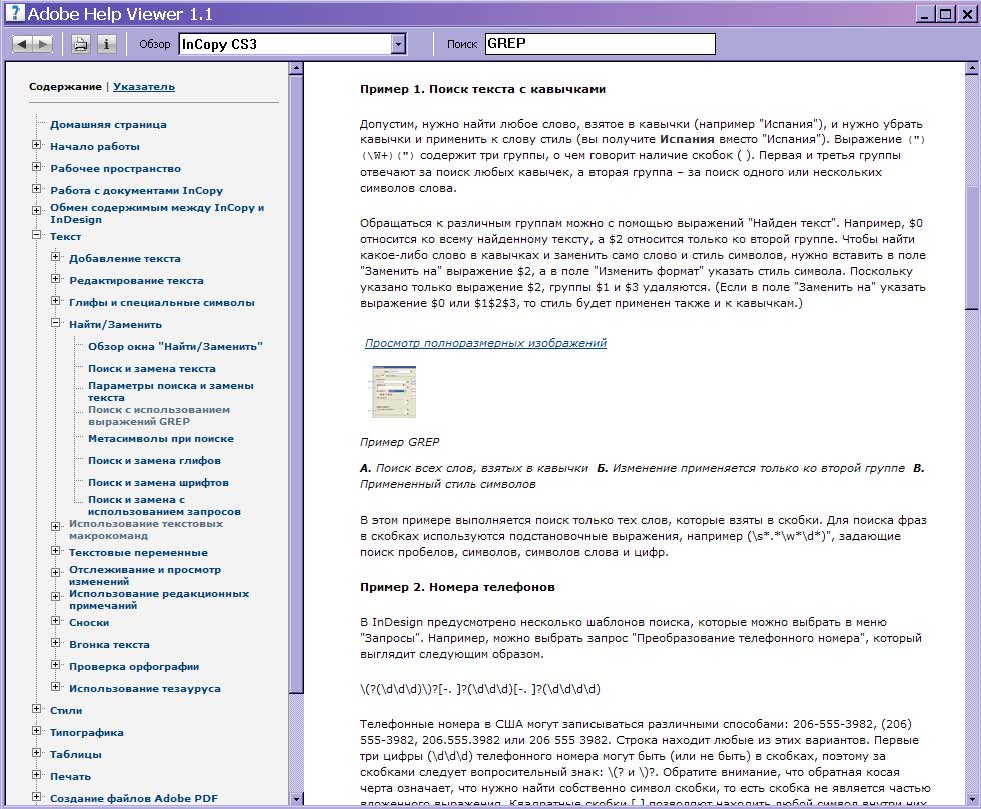981x809 pixels.
Task: Expand Глифы и специальные символы
Action: click(56, 301)
